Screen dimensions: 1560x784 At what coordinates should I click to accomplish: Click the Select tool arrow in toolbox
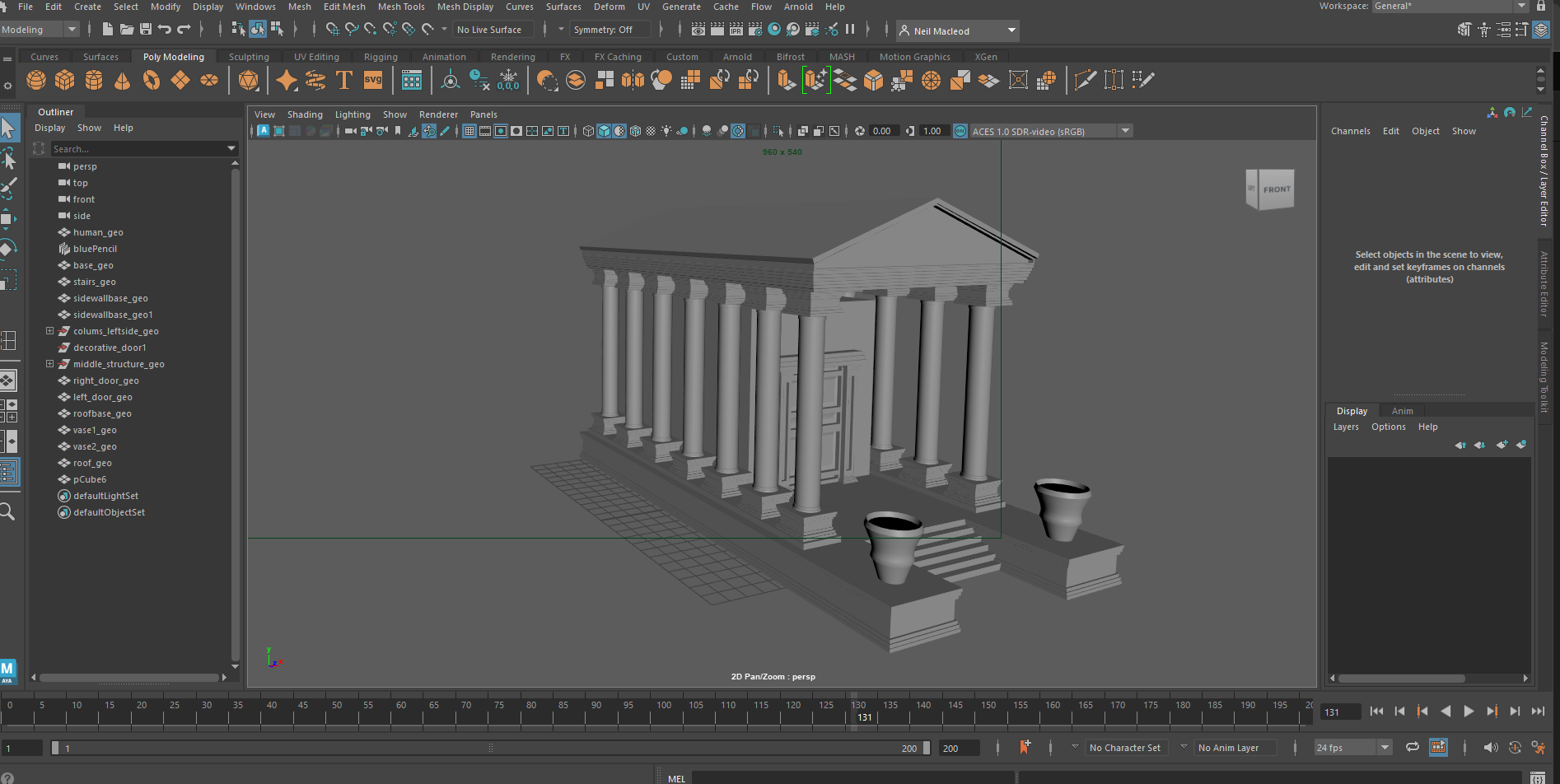click(x=8, y=128)
